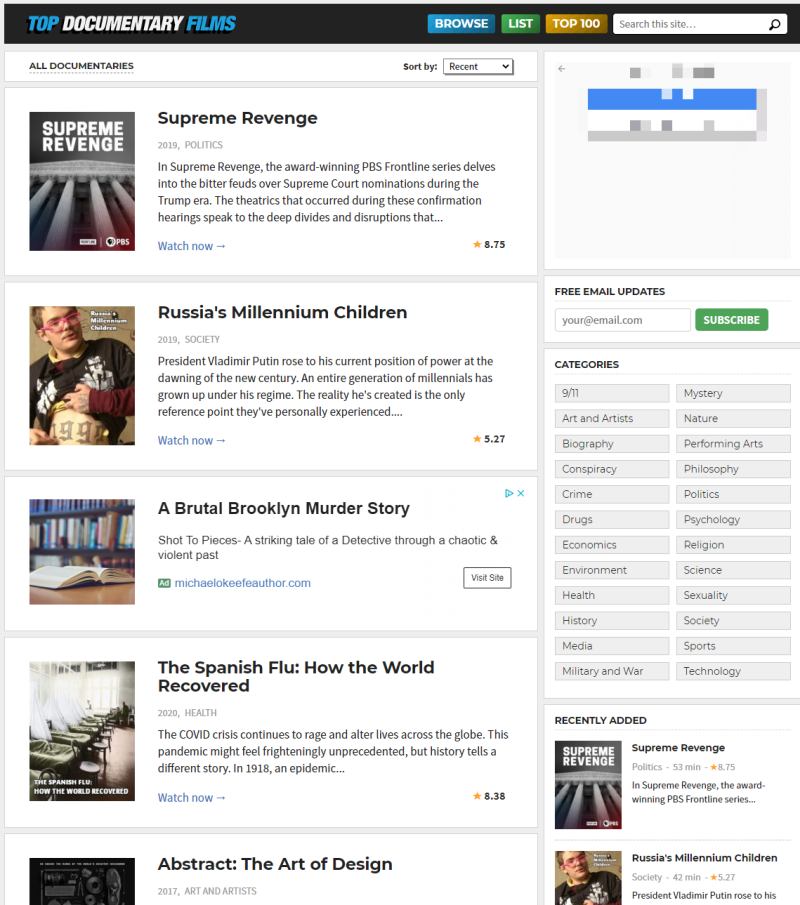Click the Top Documentary Films logo
Viewport: 800px width, 905px height.
[x=132, y=24]
